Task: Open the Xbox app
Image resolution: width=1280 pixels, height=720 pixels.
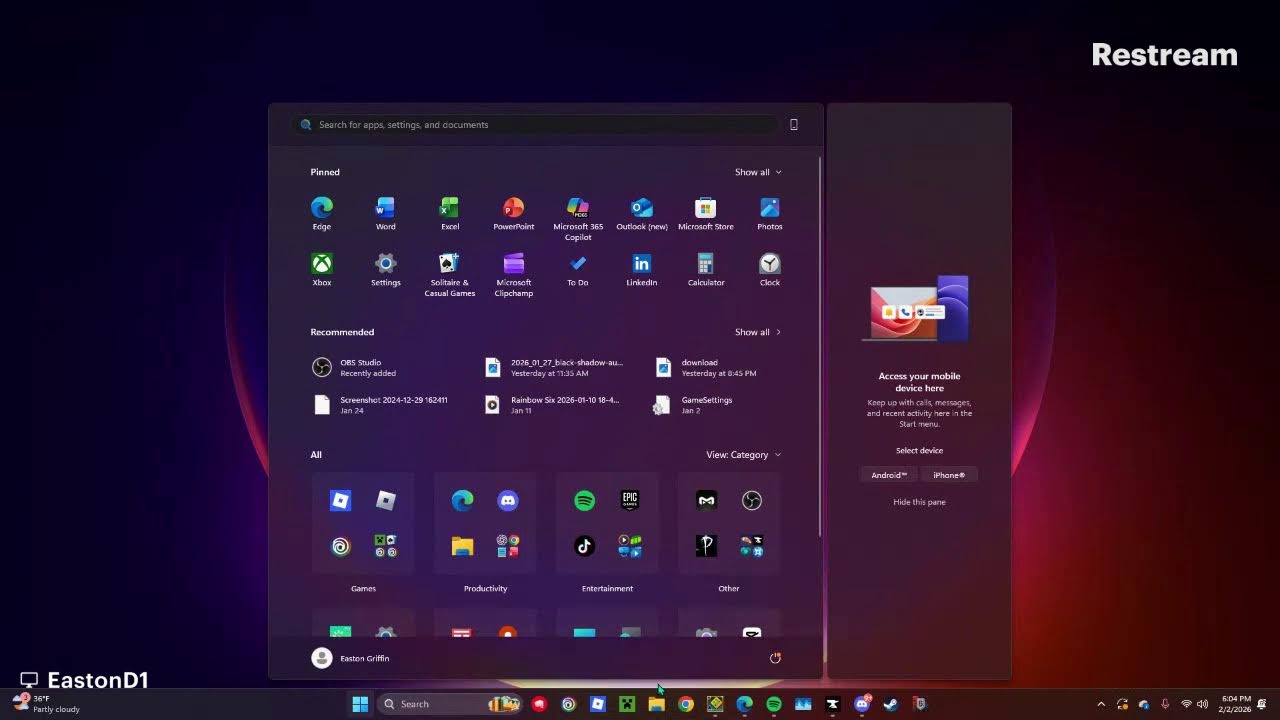Action: (x=321, y=269)
